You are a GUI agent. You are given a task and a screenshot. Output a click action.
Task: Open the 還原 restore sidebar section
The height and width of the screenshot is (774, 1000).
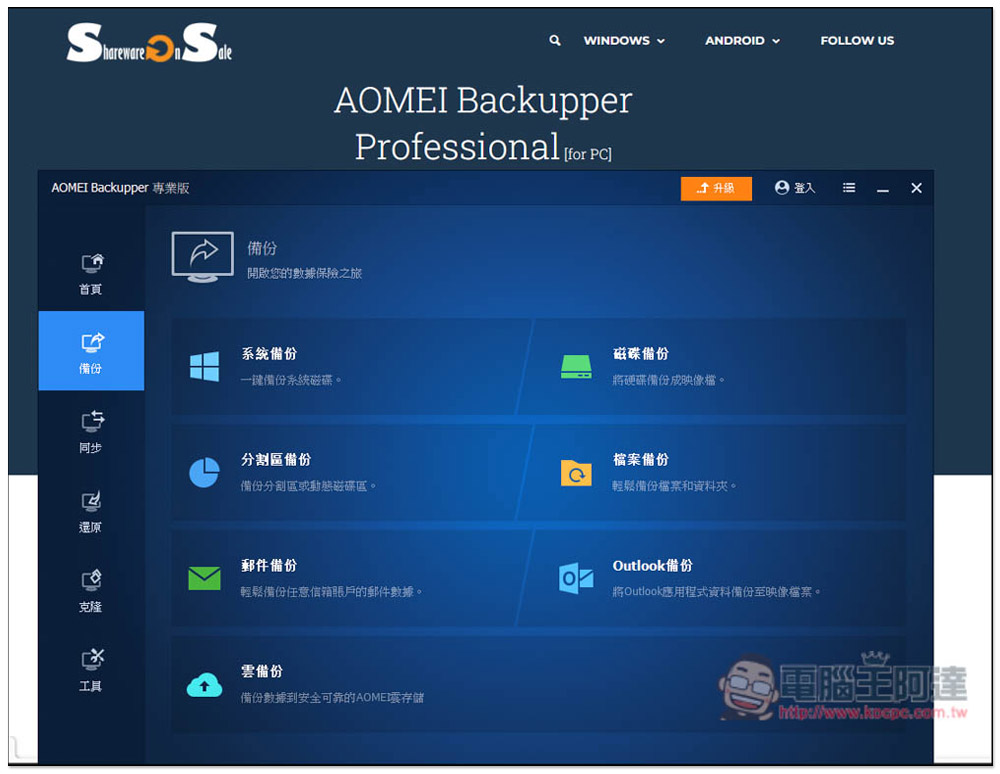(x=91, y=511)
